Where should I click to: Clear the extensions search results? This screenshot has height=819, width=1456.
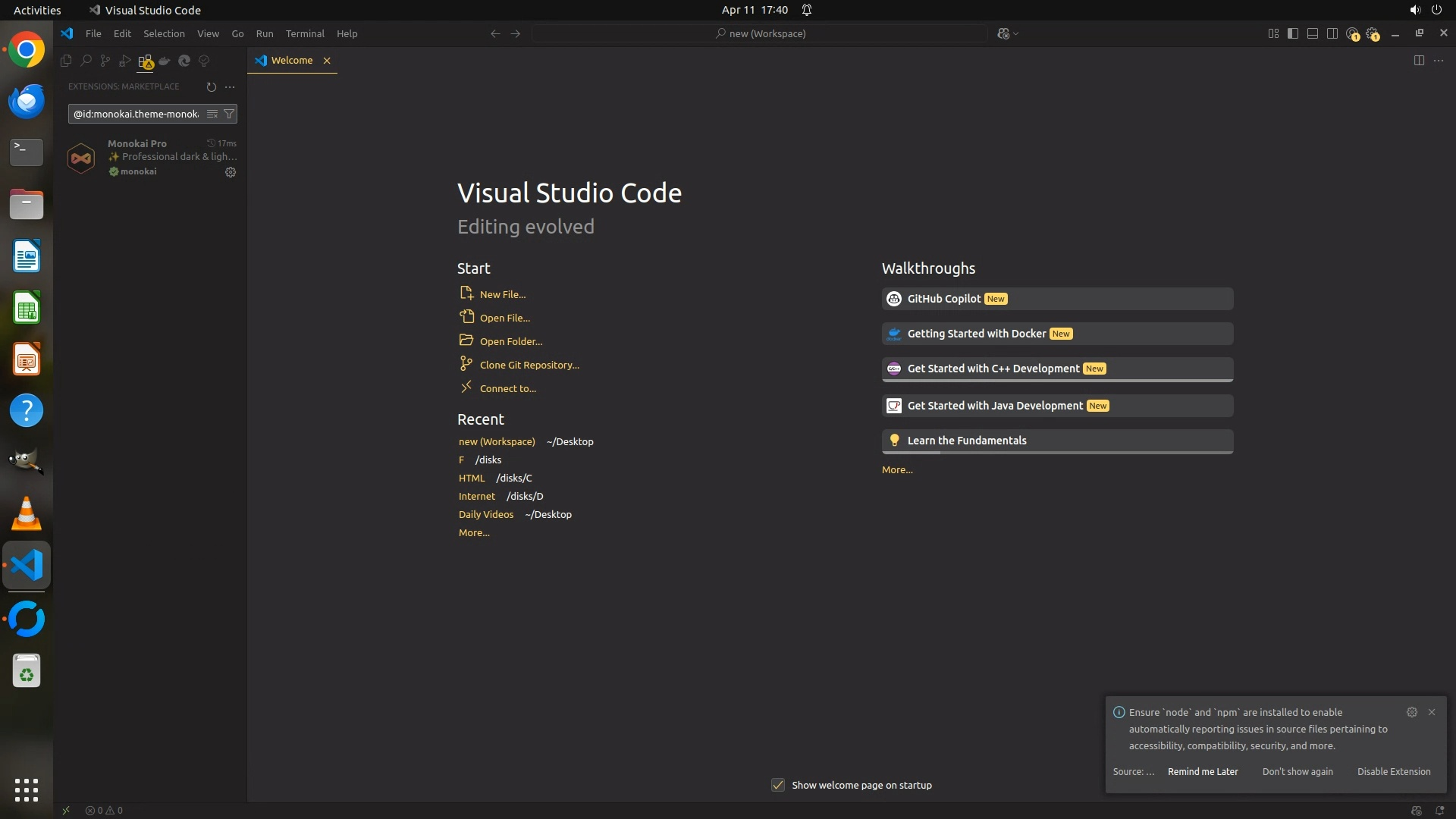[212, 114]
